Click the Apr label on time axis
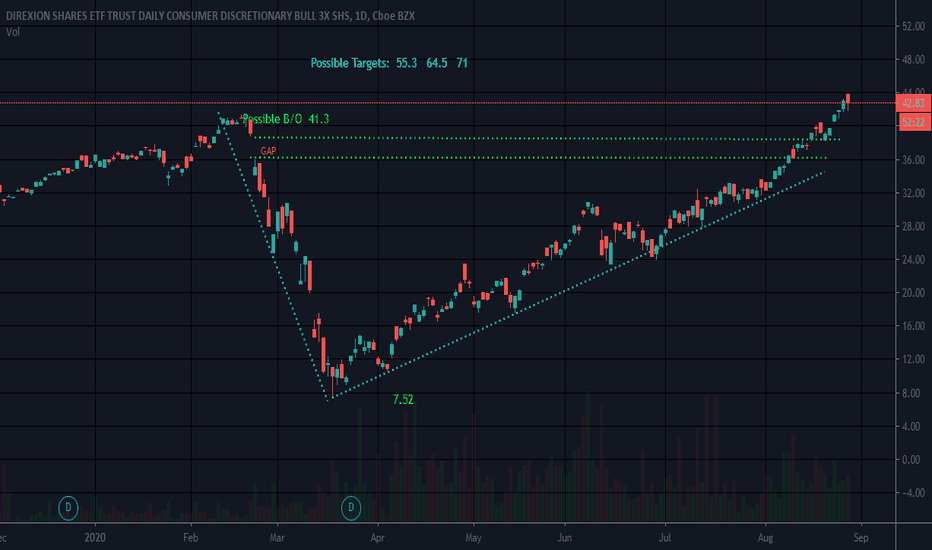This screenshot has height=550, width=932. [377, 538]
